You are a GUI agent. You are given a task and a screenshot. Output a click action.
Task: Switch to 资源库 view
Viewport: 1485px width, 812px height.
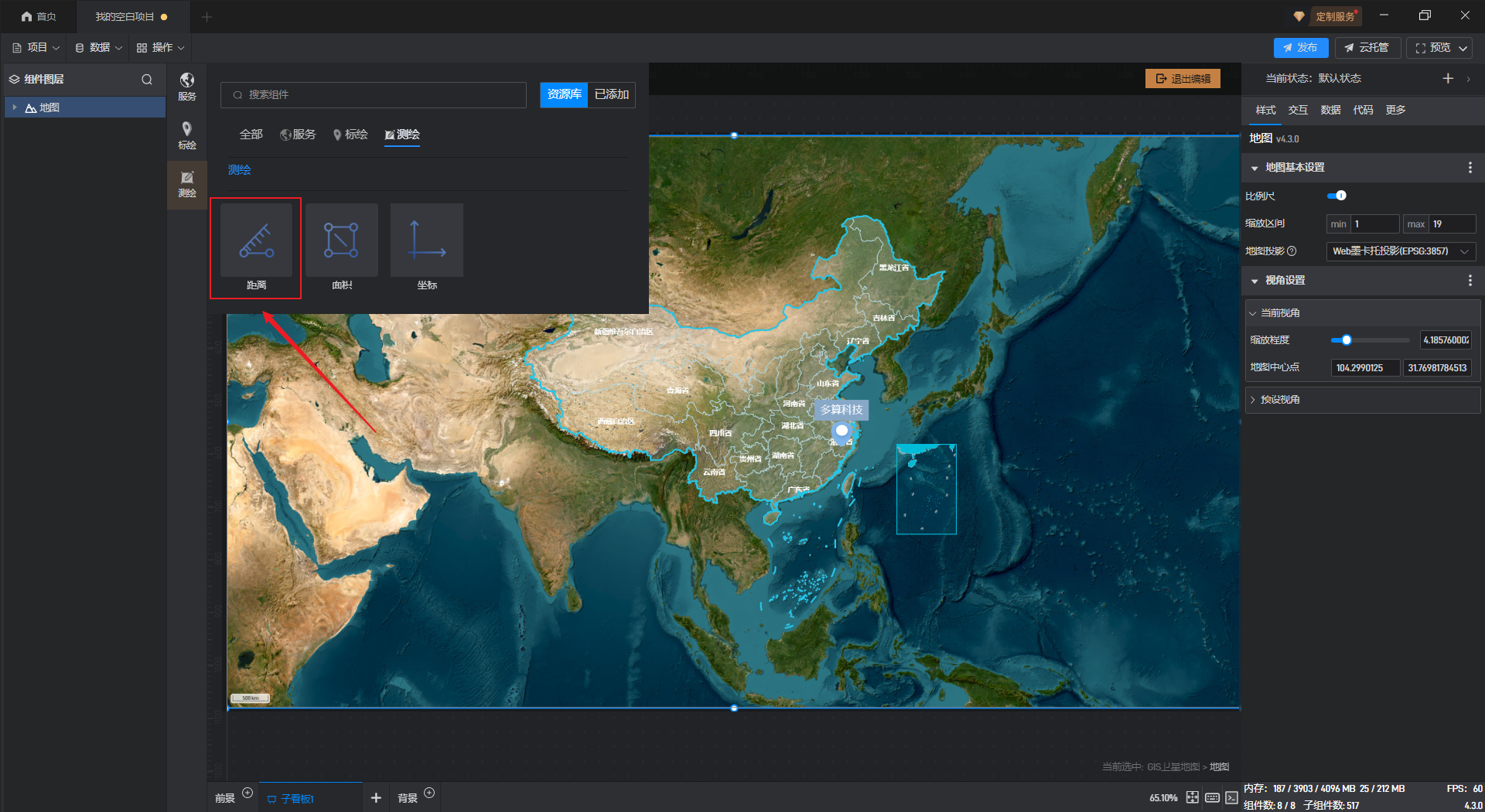pos(564,94)
